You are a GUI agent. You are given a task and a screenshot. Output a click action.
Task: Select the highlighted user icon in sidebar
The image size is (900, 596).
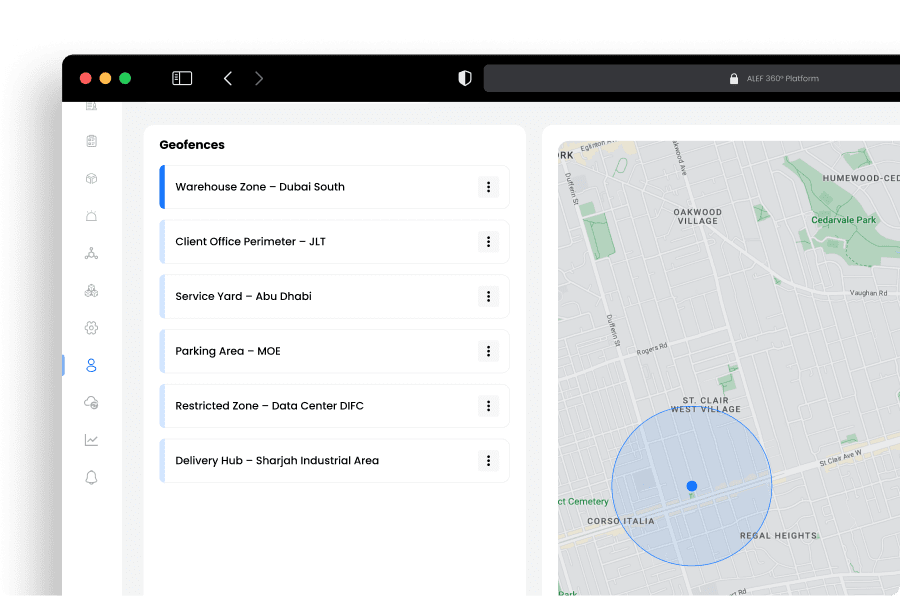pyautogui.click(x=91, y=365)
